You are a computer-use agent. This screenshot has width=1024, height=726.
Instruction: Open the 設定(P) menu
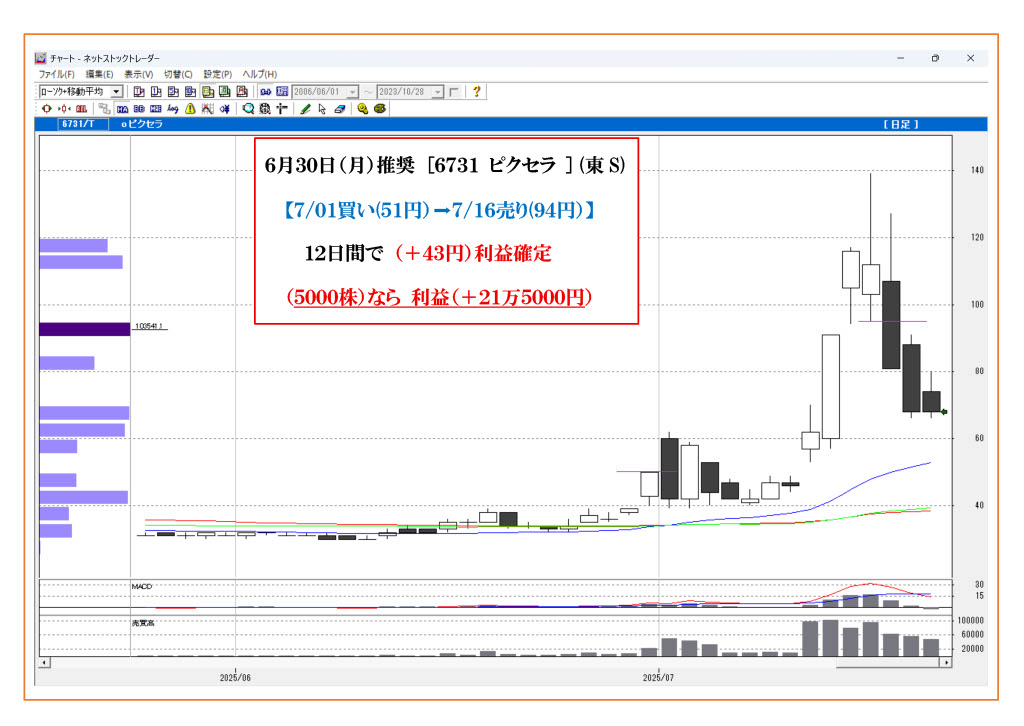(x=217, y=75)
